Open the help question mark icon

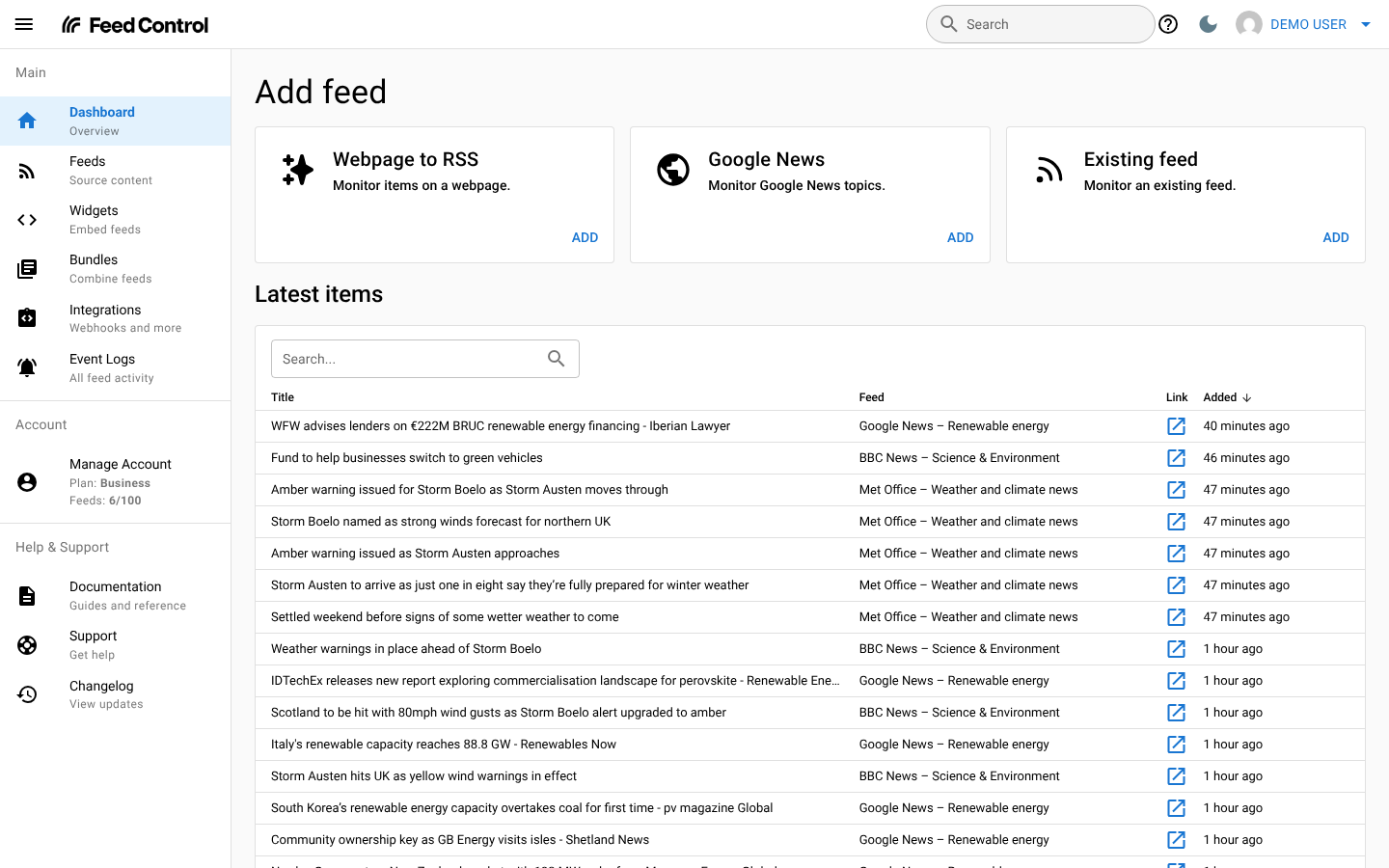pos(1168,24)
